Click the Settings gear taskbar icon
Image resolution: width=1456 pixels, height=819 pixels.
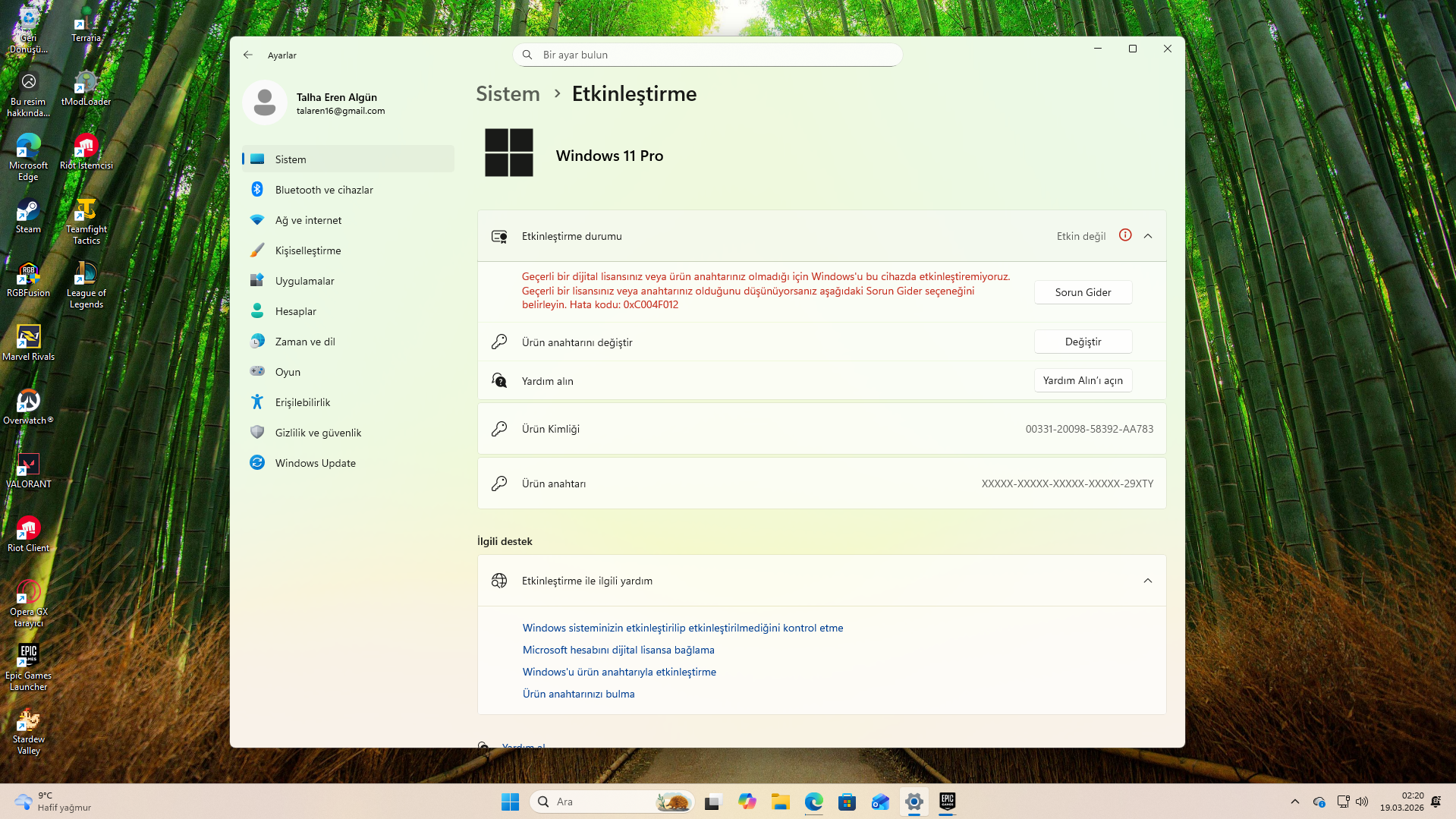(914, 802)
